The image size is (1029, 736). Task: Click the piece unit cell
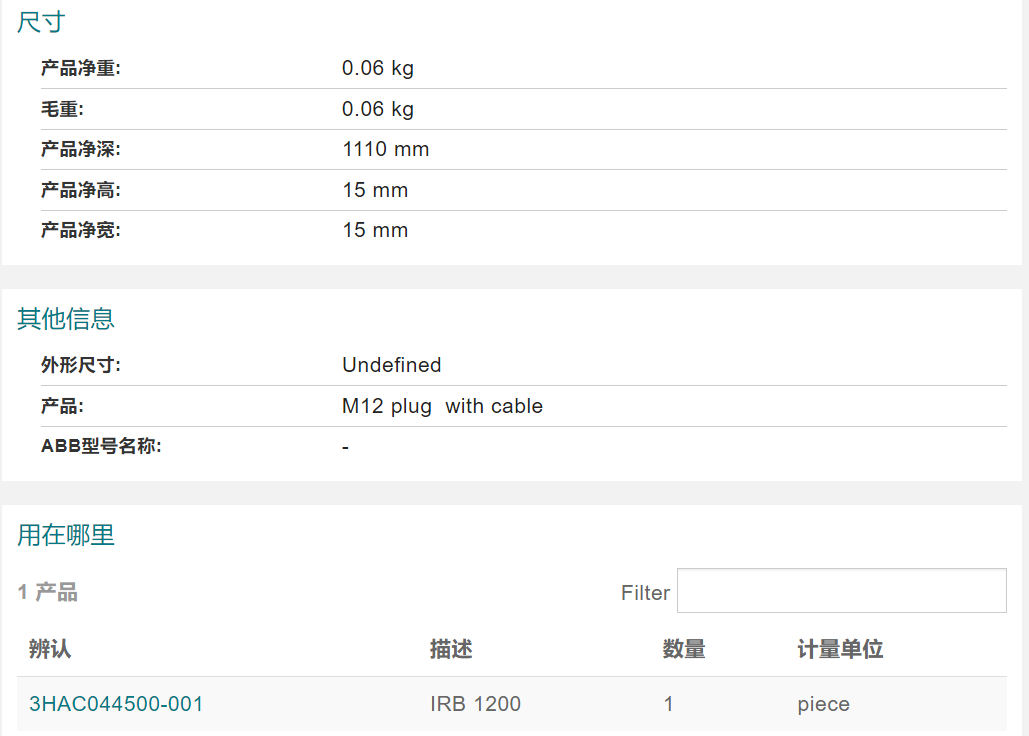click(824, 705)
